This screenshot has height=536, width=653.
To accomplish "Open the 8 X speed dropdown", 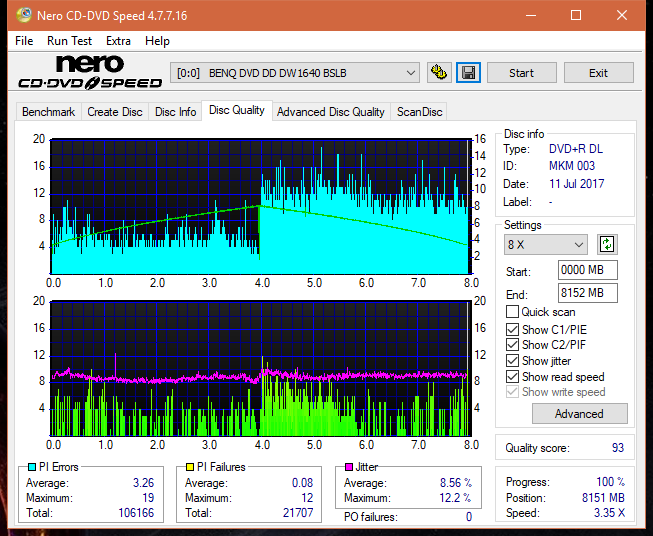I will tap(546, 244).
